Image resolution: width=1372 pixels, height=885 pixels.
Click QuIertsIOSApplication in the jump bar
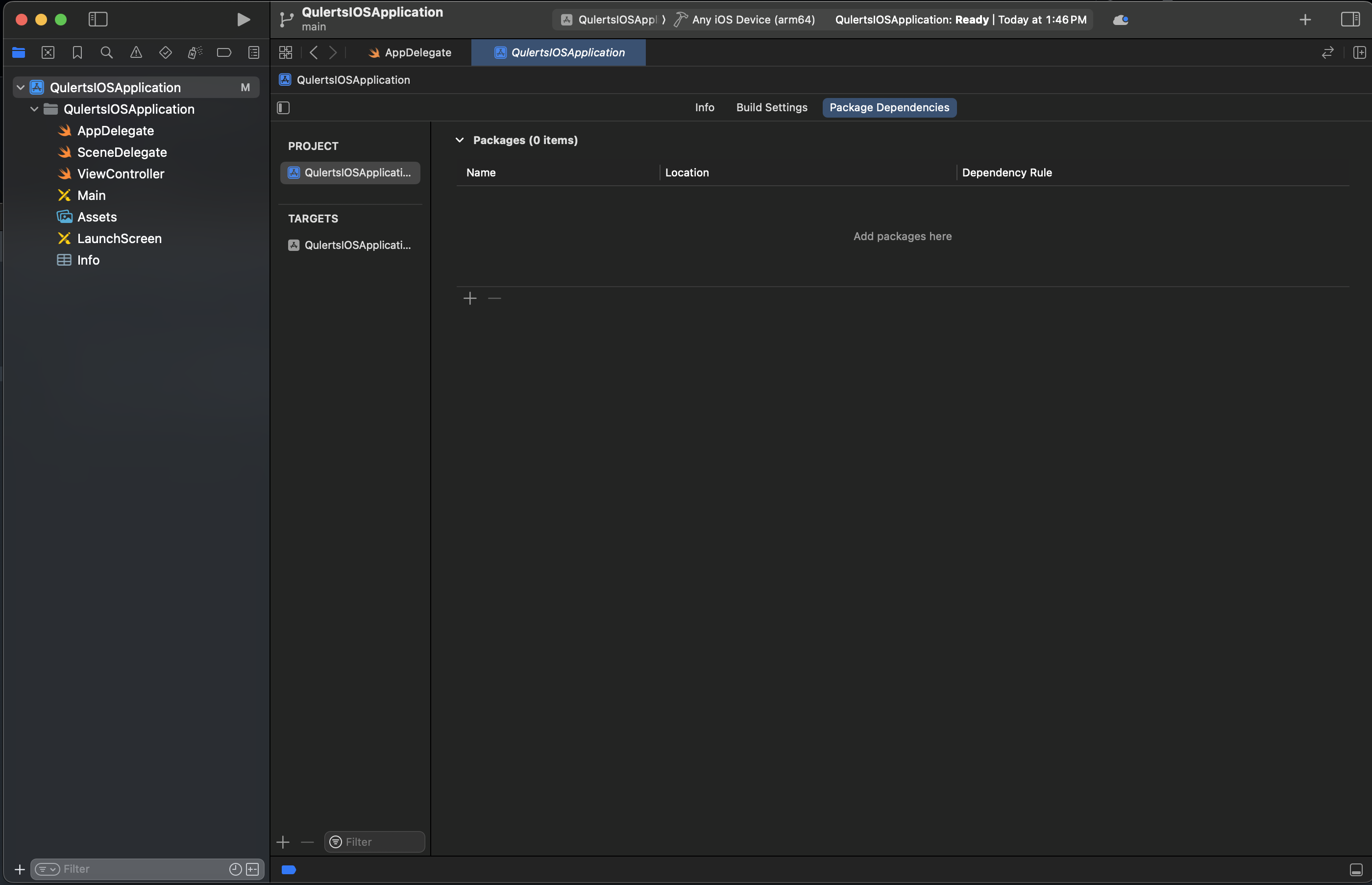[344, 80]
